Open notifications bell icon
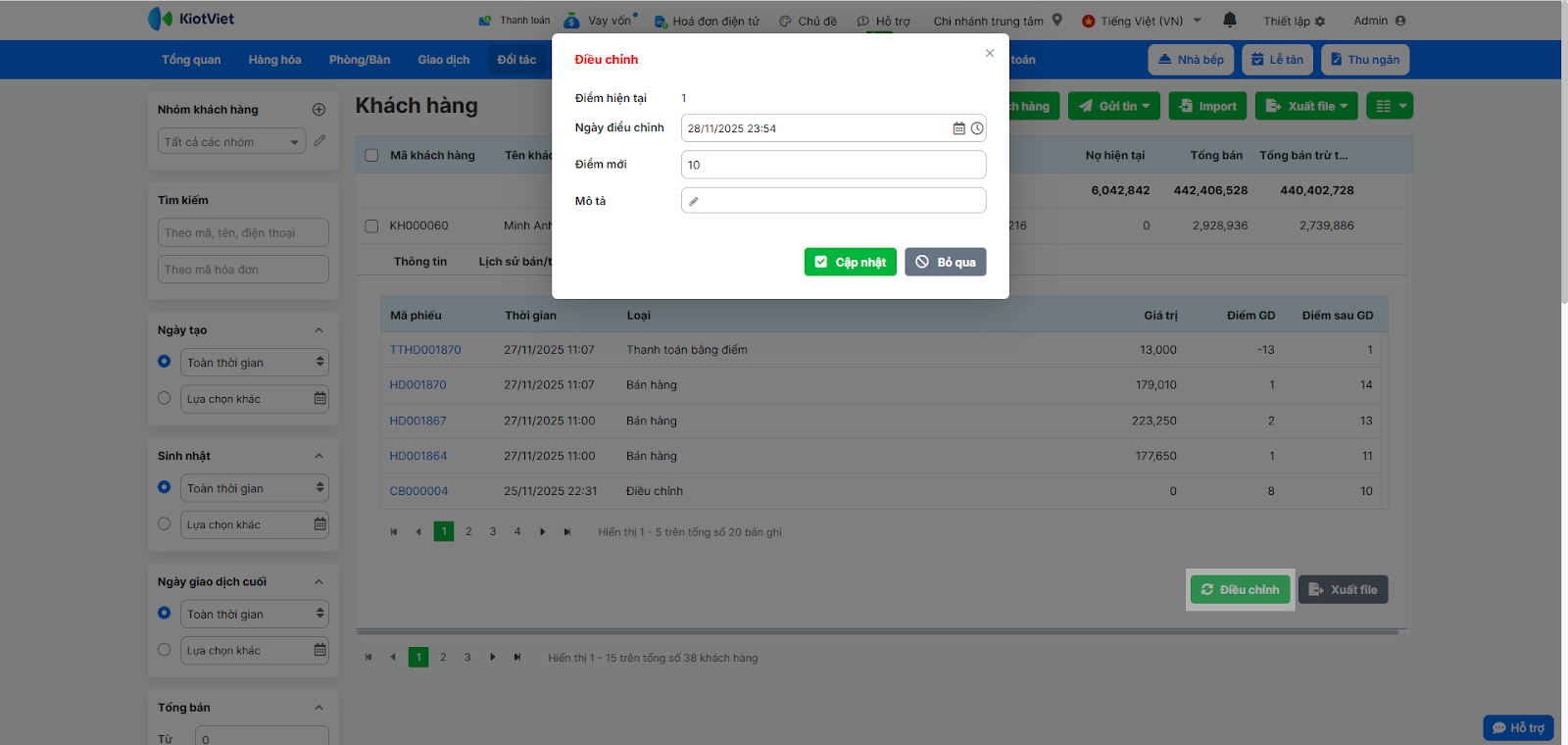The height and width of the screenshot is (745, 1568). pos(1230,20)
